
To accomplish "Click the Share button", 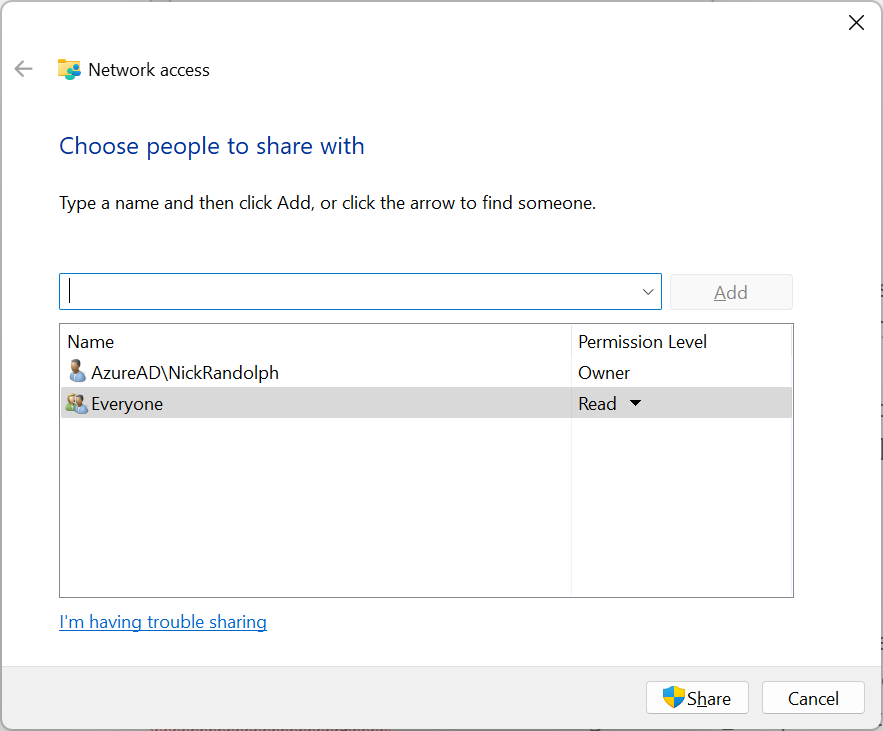I will pyautogui.click(x=697, y=698).
